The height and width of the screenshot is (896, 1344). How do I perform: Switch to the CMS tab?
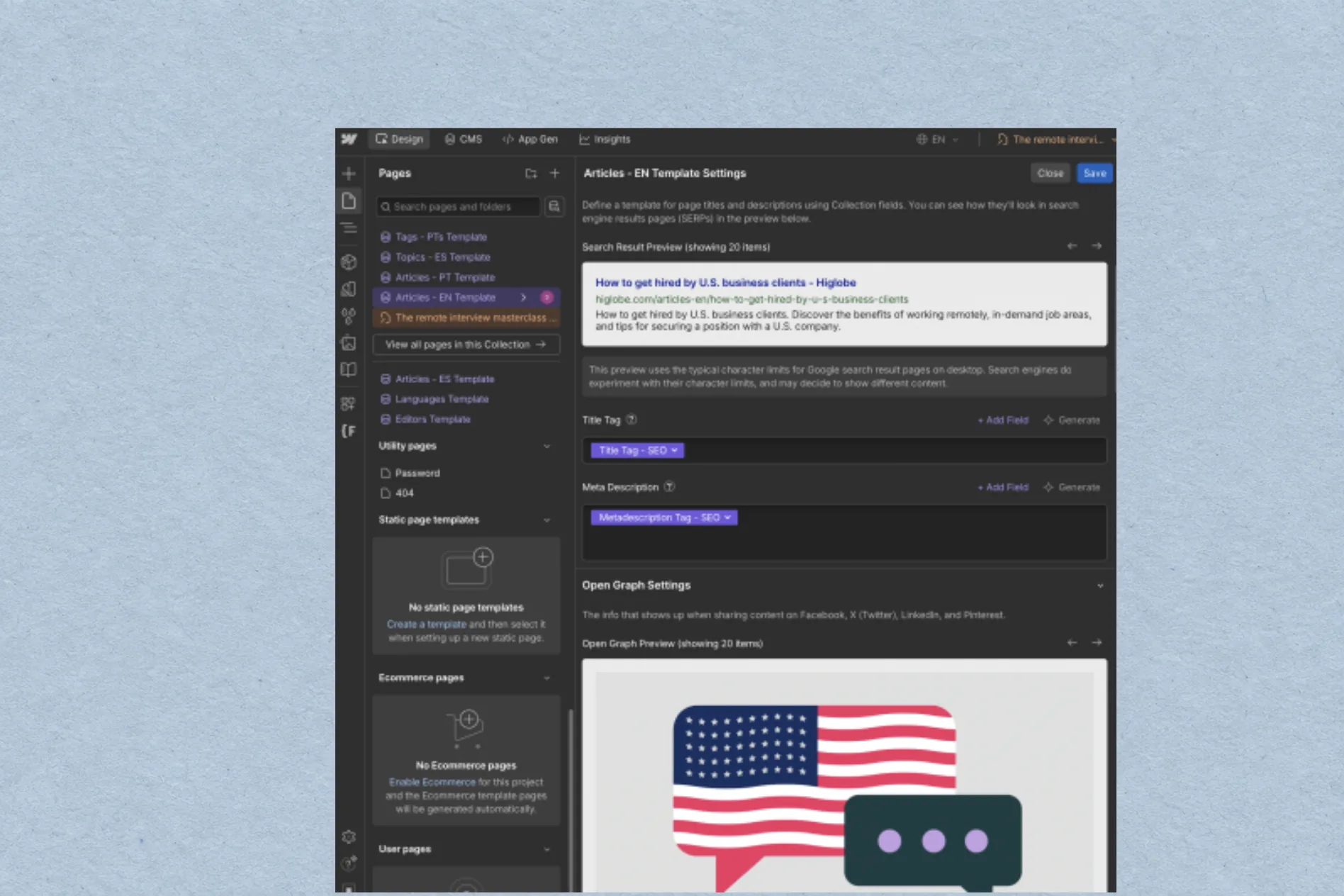(x=464, y=140)
